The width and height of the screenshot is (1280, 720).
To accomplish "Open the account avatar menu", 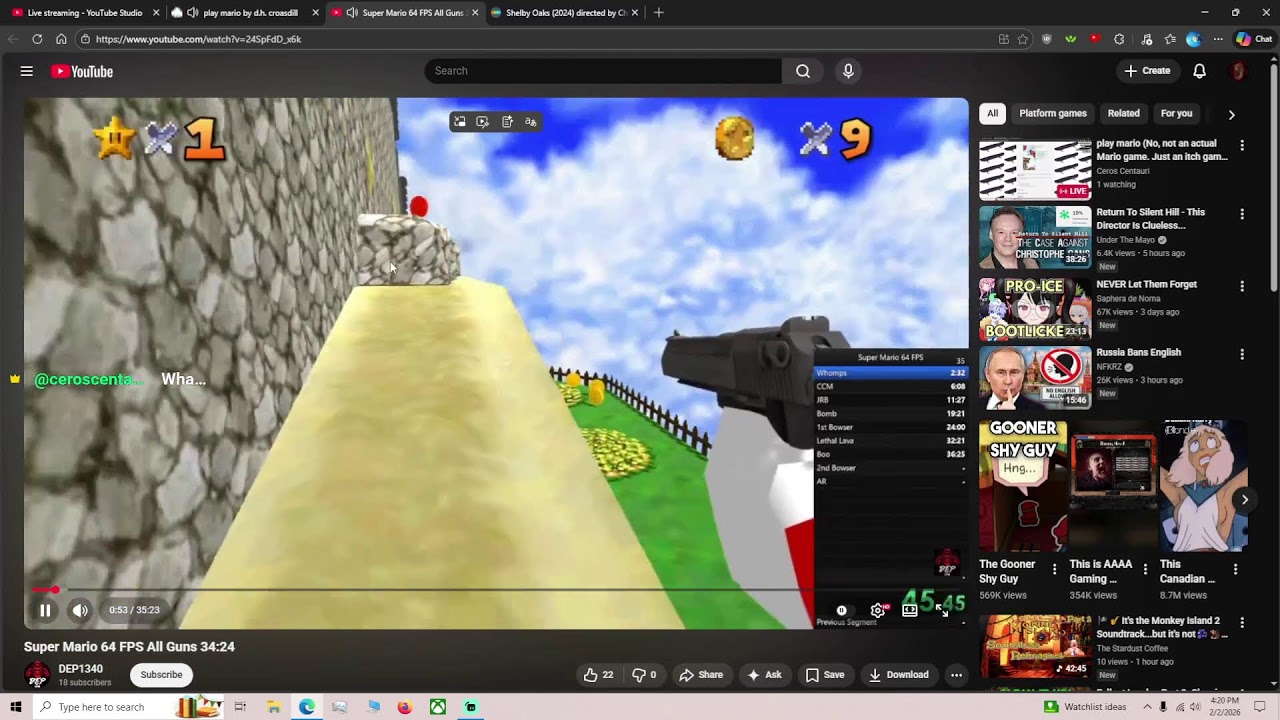I will [1238, 71].
